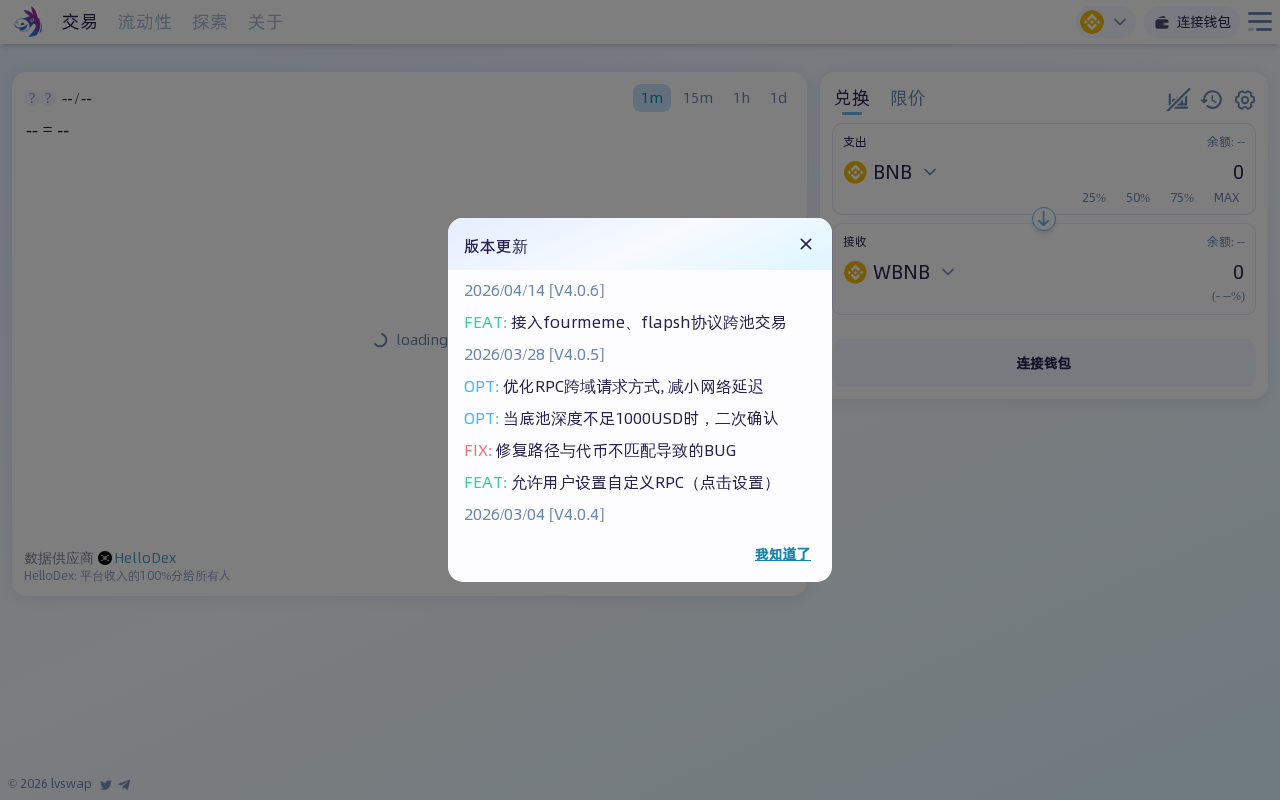Select the 1m chart interval

[652, 98]
